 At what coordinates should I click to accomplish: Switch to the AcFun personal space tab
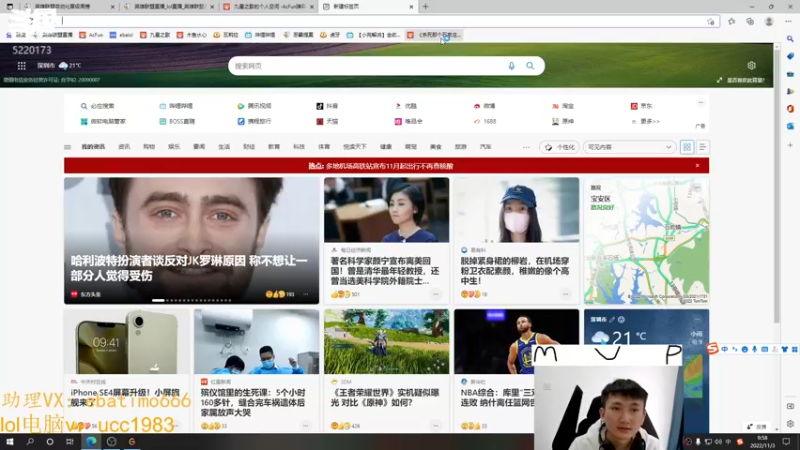point(269,7)
